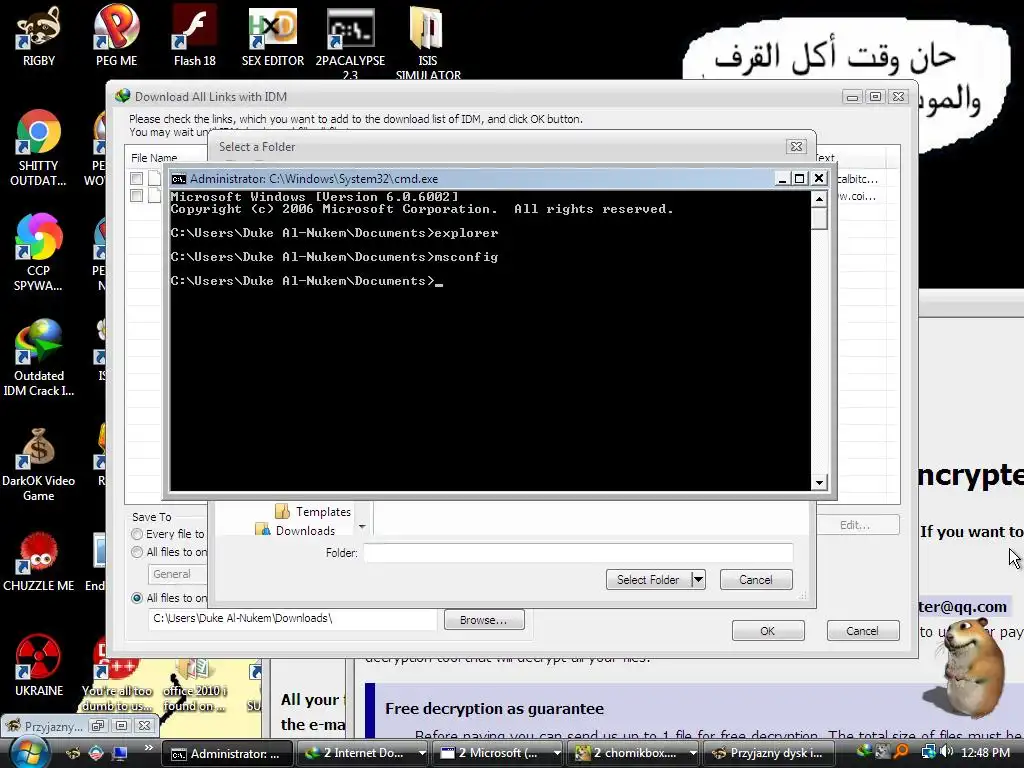The height and width of the screenshot is (768, 1024).
Task: Click the volume speaker tray icon
Action: pos(947,752)
